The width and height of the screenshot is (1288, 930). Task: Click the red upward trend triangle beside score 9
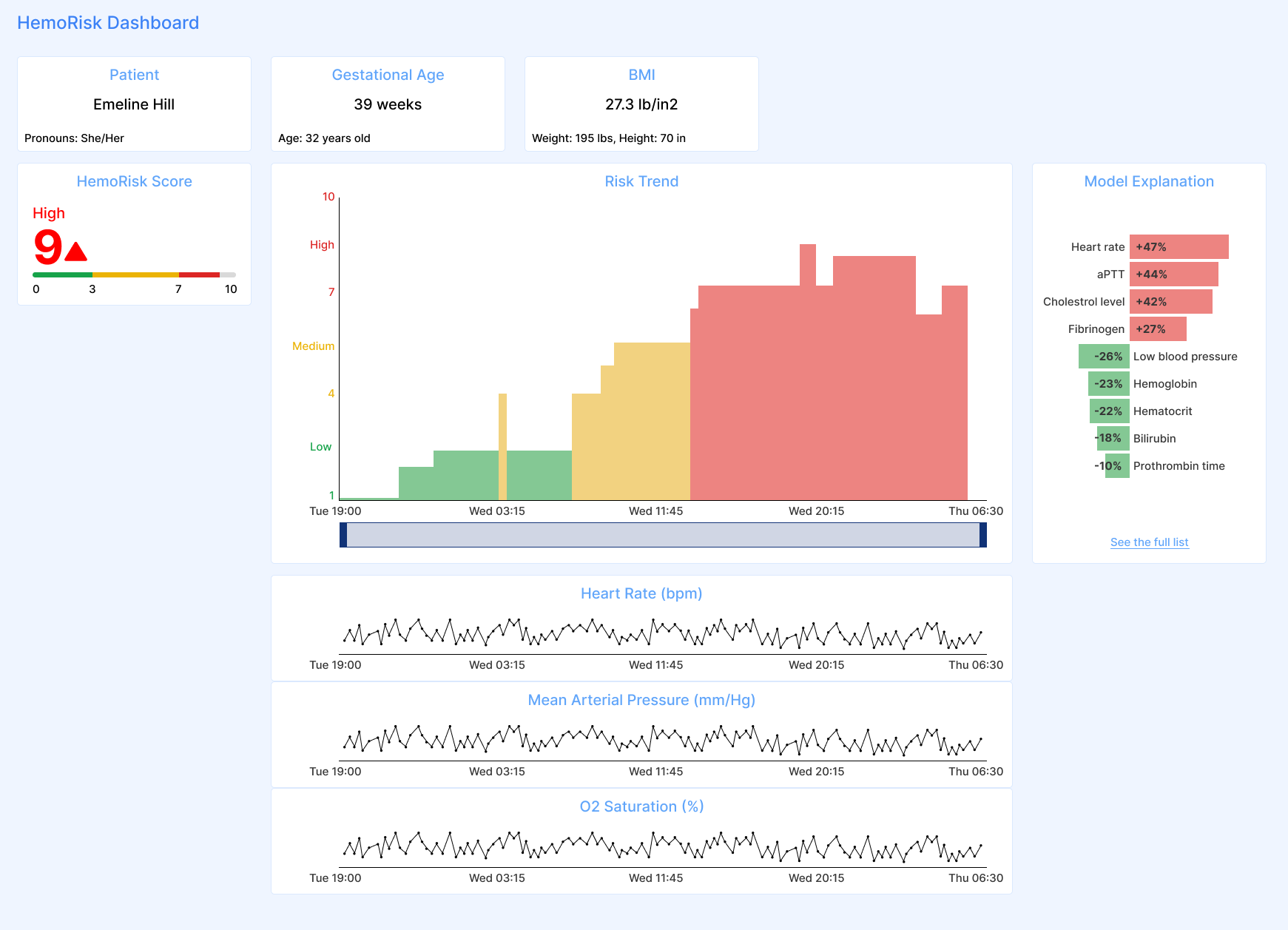click(x=75, y=252)
